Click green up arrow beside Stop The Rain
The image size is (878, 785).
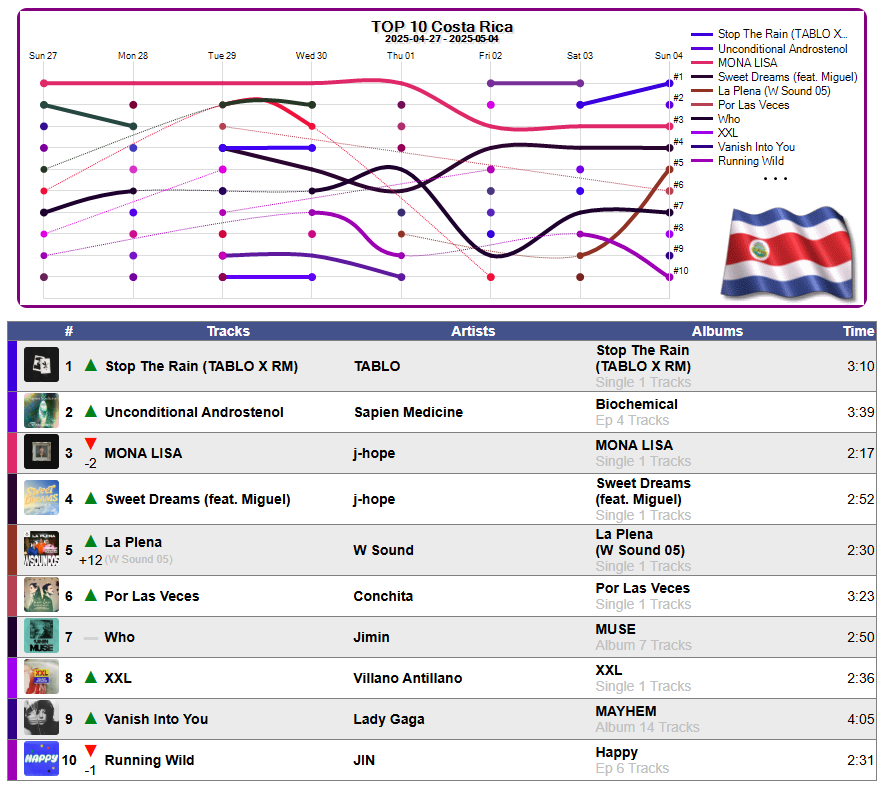point(91,366)
